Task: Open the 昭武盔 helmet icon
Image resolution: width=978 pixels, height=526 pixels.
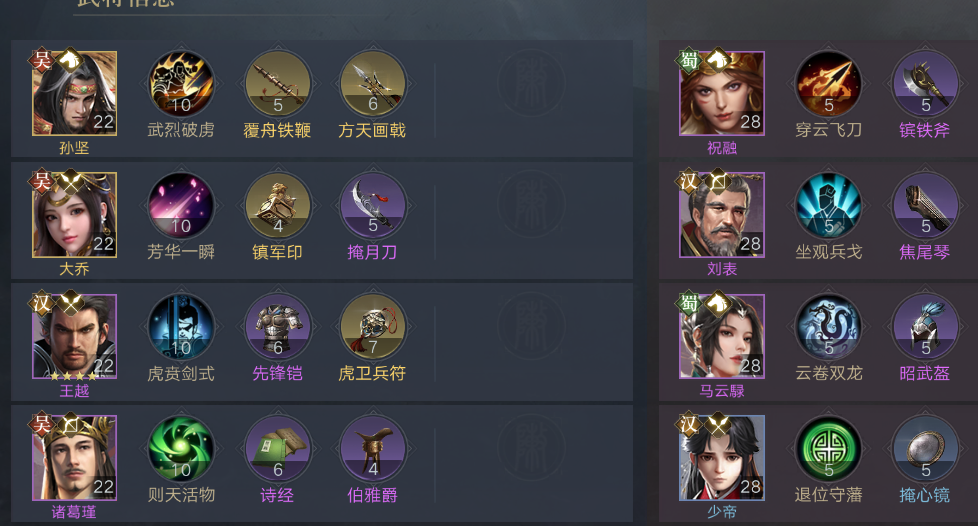Action: click(x=925, y=327)
